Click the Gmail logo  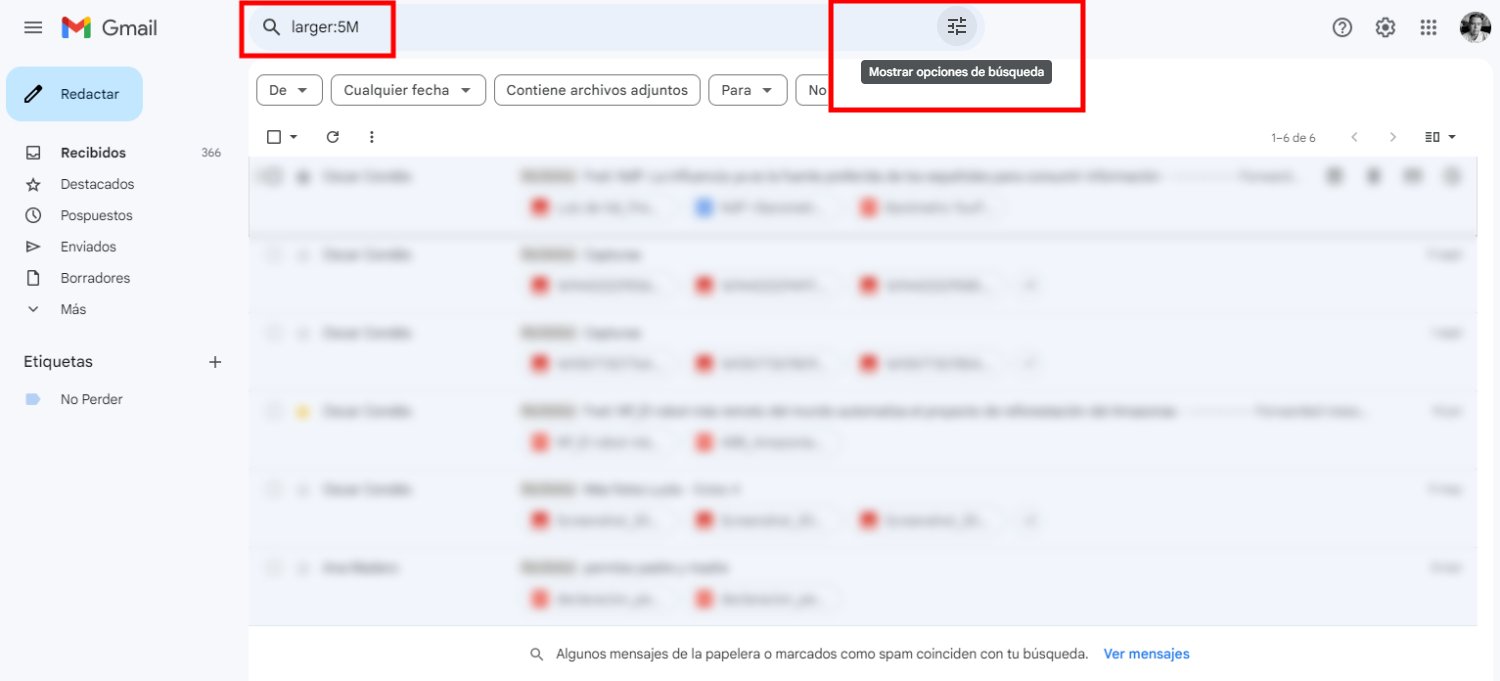[x=109, y=28]
